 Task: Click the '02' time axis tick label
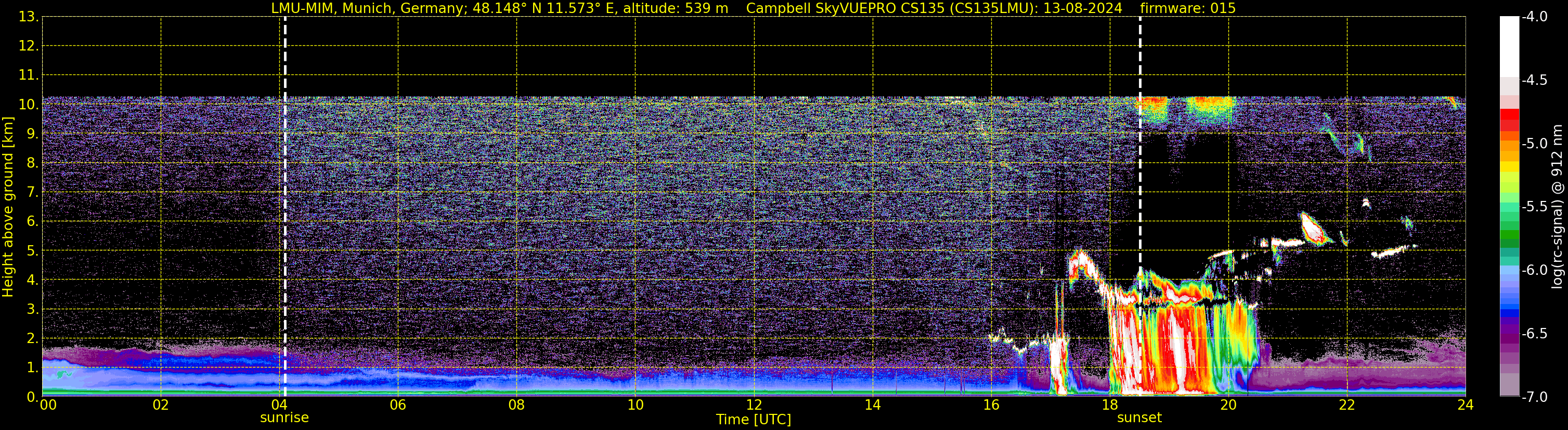(161, 404)
